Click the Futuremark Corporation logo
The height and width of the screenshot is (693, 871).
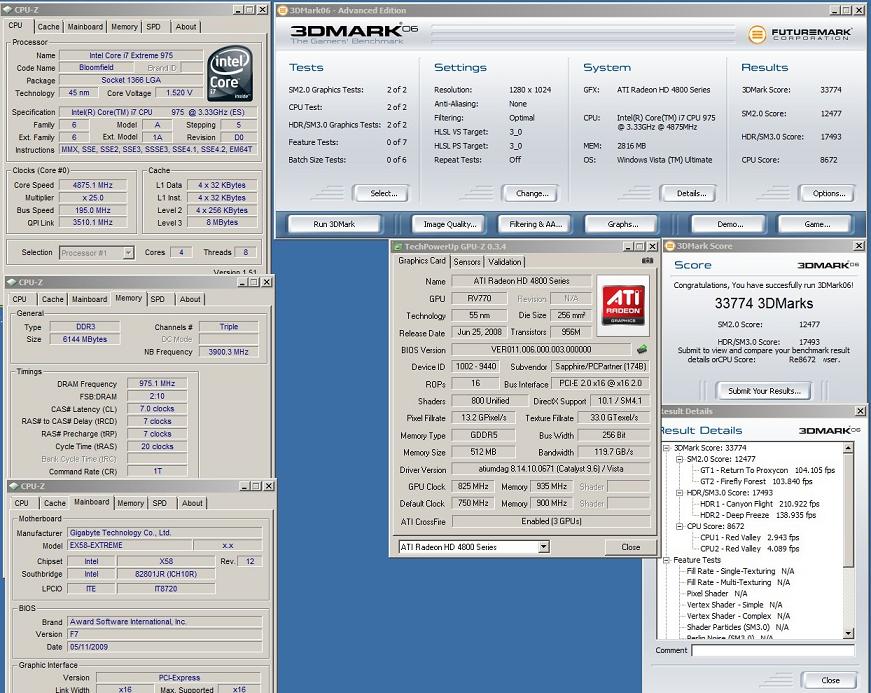pos(799,34)
